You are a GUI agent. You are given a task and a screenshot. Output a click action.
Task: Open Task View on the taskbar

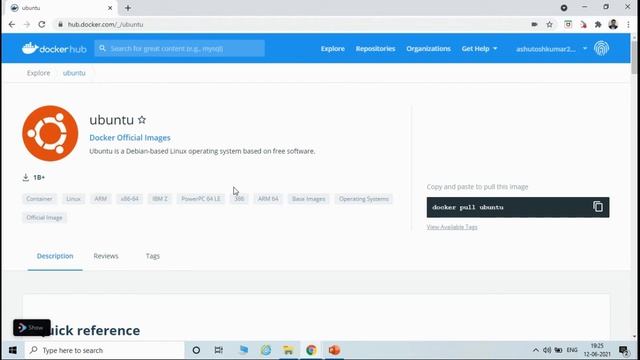[x=219, y=350]
